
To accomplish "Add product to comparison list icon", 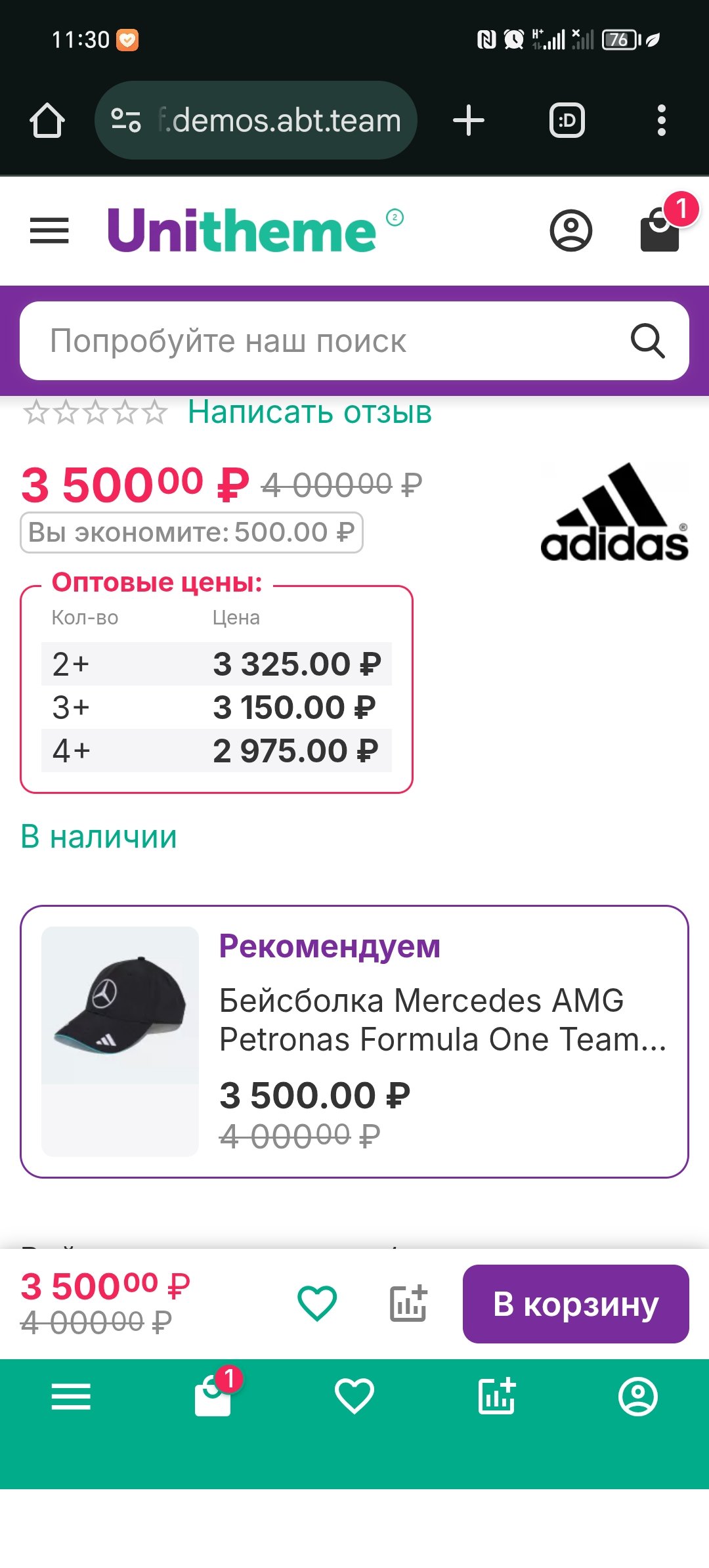I will (x=408, y=1303).
